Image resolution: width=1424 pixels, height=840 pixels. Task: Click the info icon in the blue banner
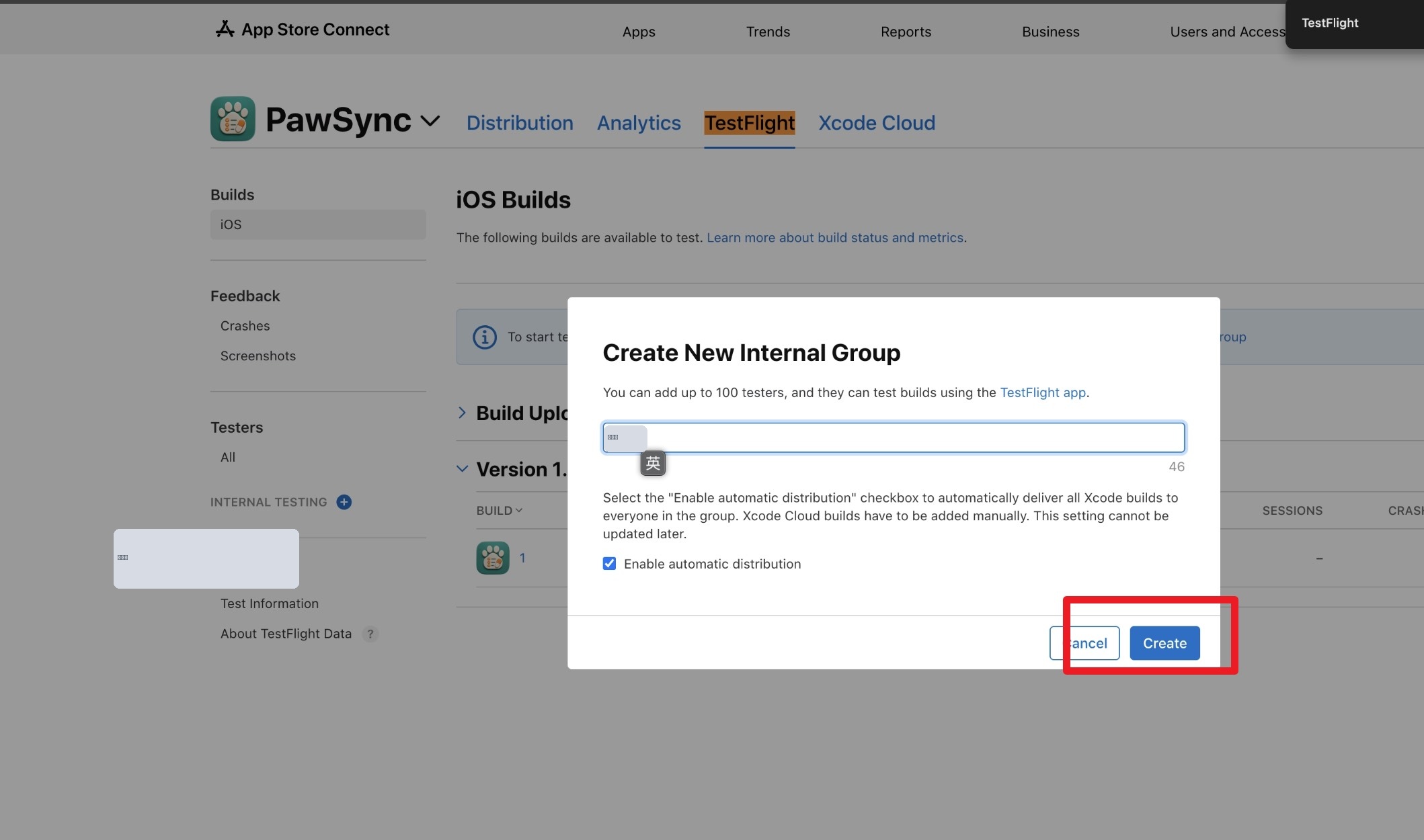[485, 337]
